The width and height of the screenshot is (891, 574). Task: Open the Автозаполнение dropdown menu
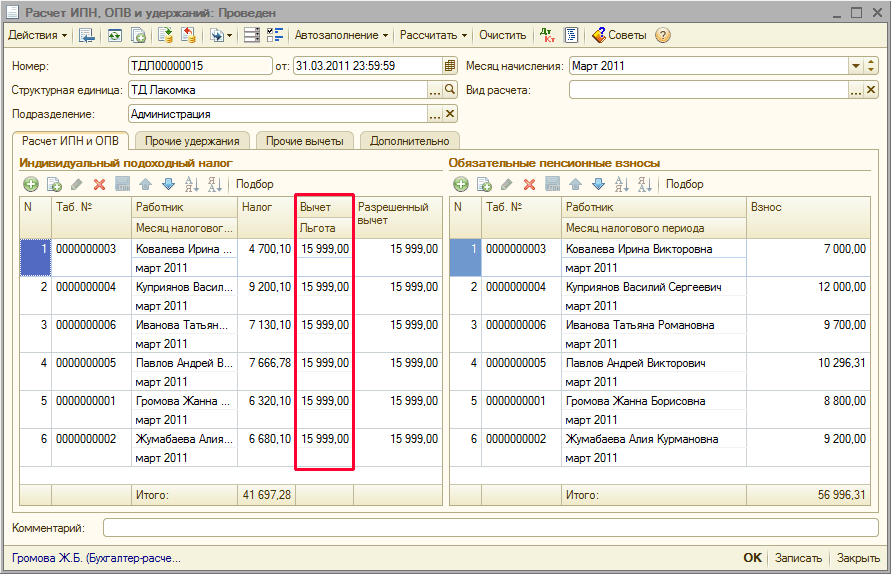(341, 35)
